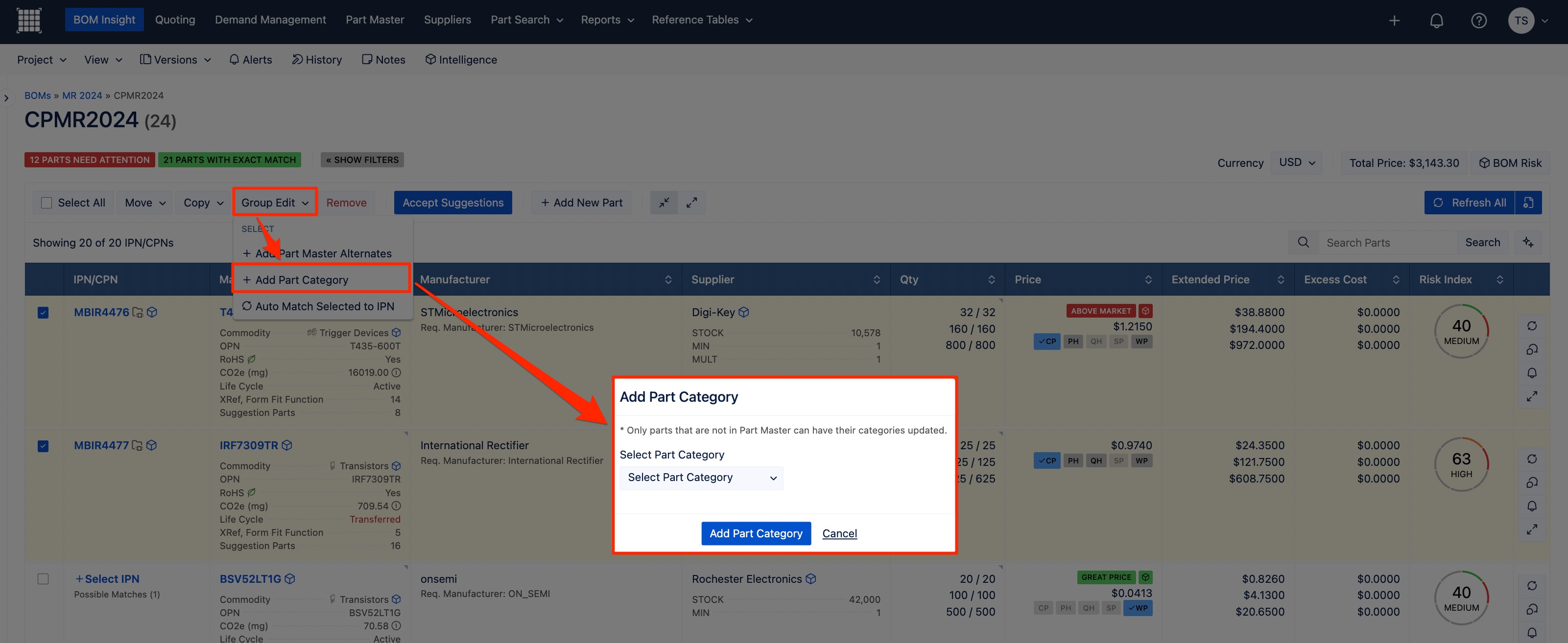Open the Copy dropdown
Image resolution: width=1568 pixels, height=643 pixels.
coord(203,203)
